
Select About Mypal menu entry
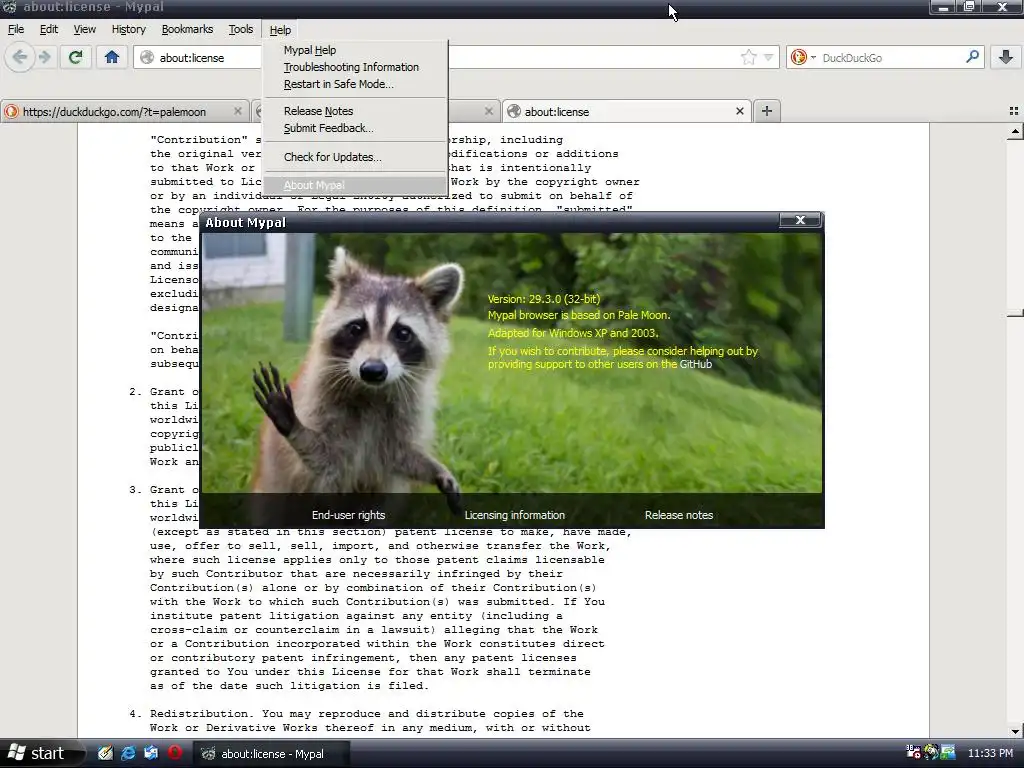pyautogui.click(x=355, y=185)
